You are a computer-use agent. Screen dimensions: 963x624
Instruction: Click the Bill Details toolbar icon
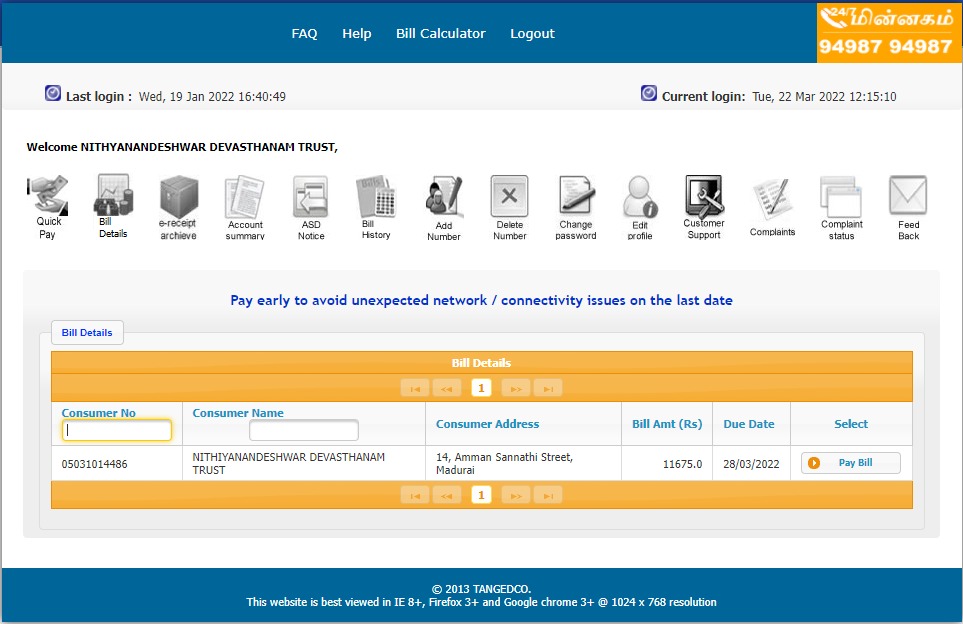pos(113,195)
